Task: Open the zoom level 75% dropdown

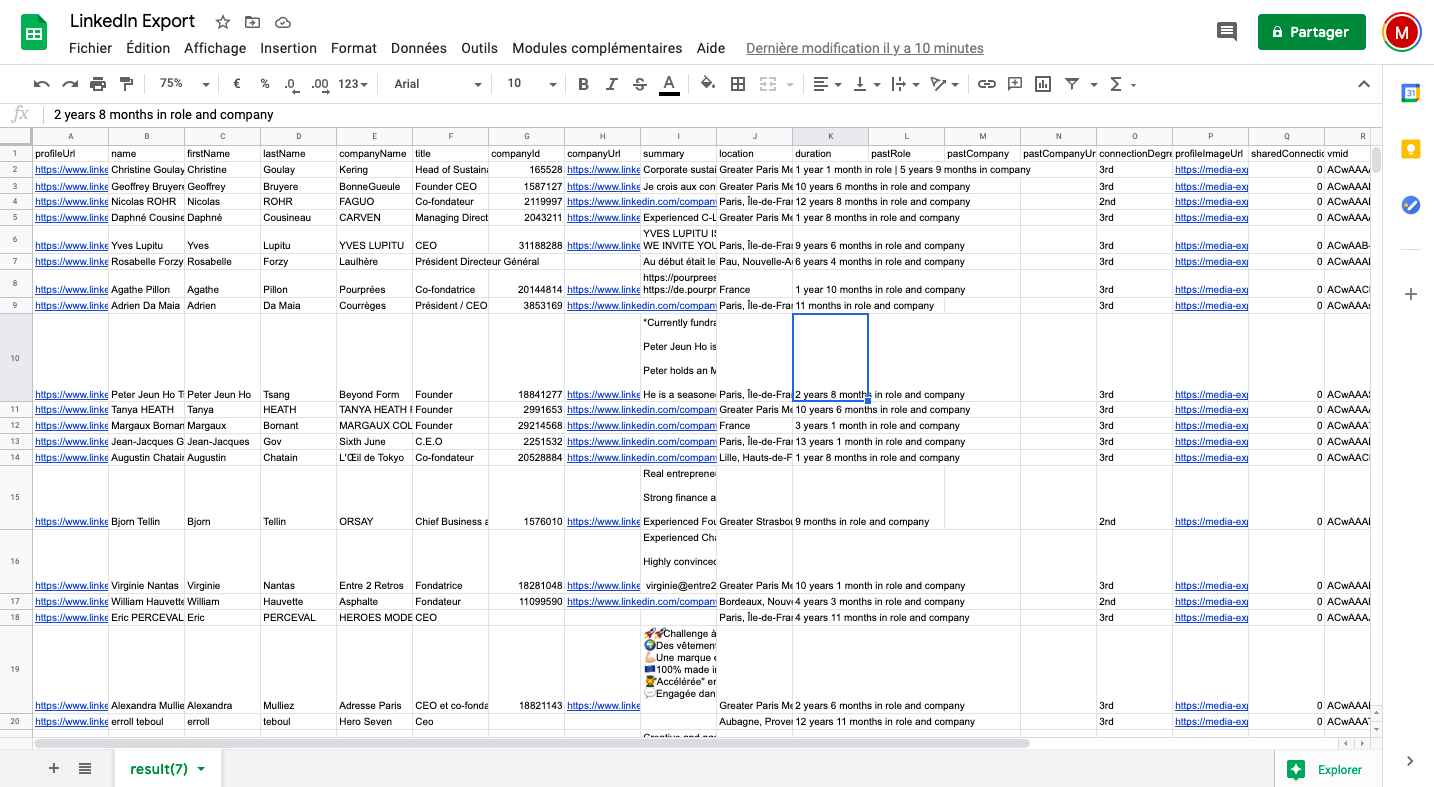Action: tap(185, 84)
